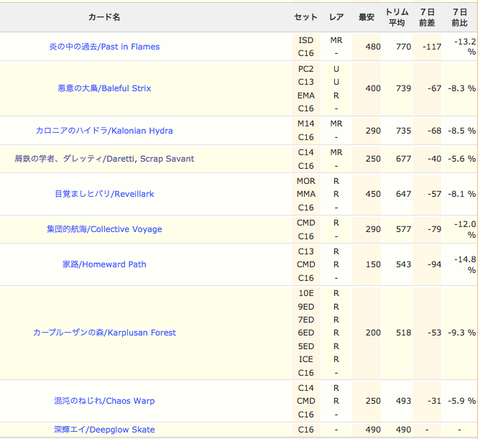Select the 9ED set code
The image size is (480, 439).
pos(306,307)
